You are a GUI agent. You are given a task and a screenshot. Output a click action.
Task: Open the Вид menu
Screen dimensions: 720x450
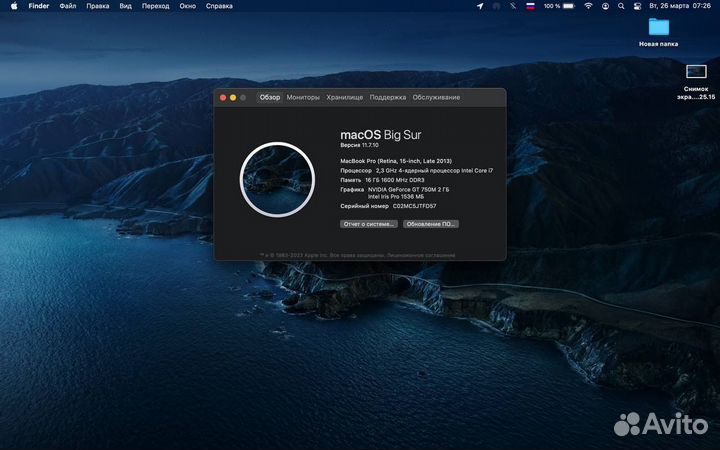(125, 6)
